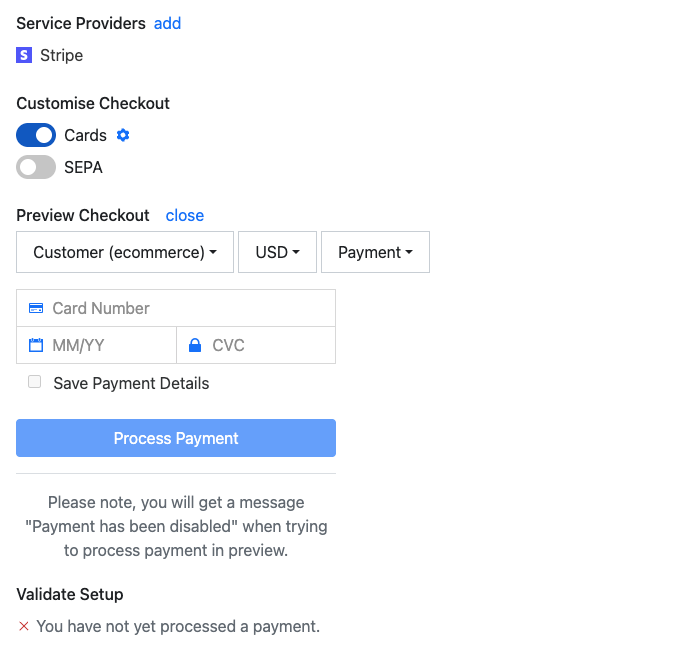Viewport: 699px width, 650px height.
Task: Click the lock icon beside CVC
Action: (x=196, y=345)
